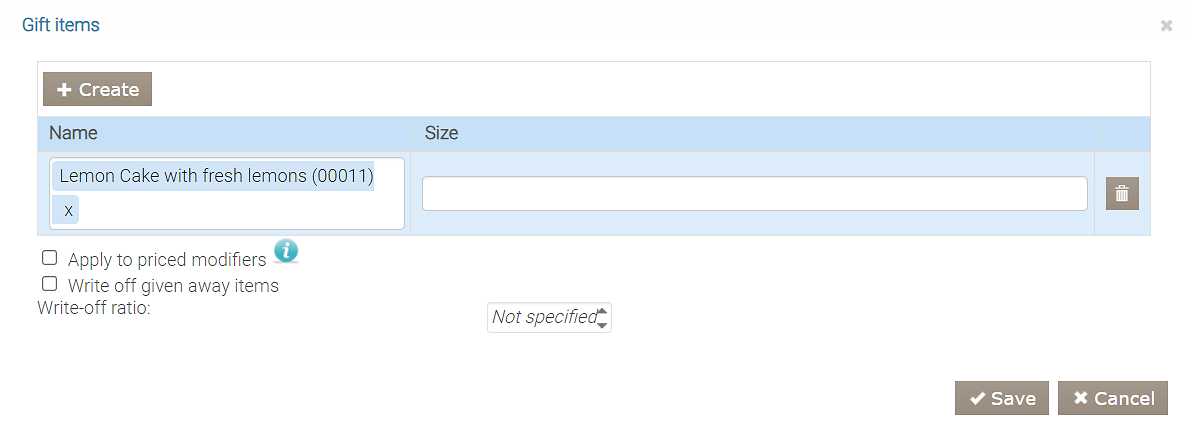The width and height of the screenshot is (1187, 435).
Task: Close the Gift items dialog
Action: pyautogui.click(x=1166, y=26)
